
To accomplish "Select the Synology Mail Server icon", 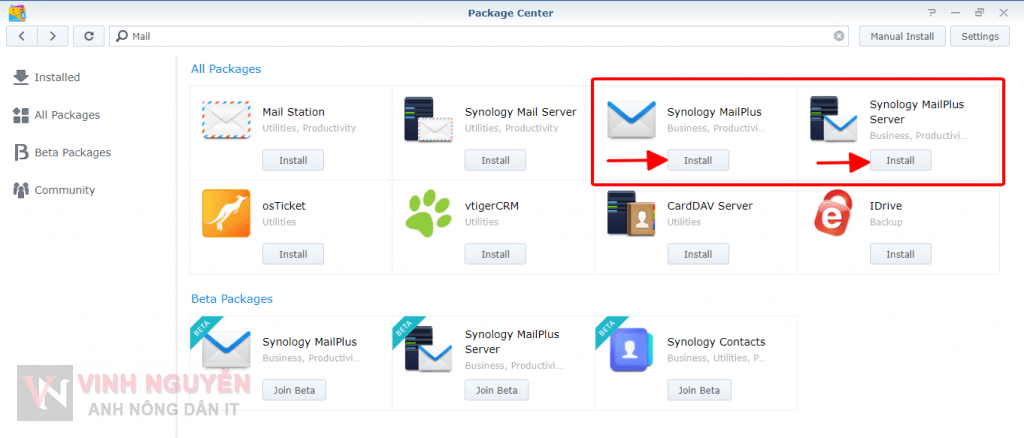I will coord(429,120).
